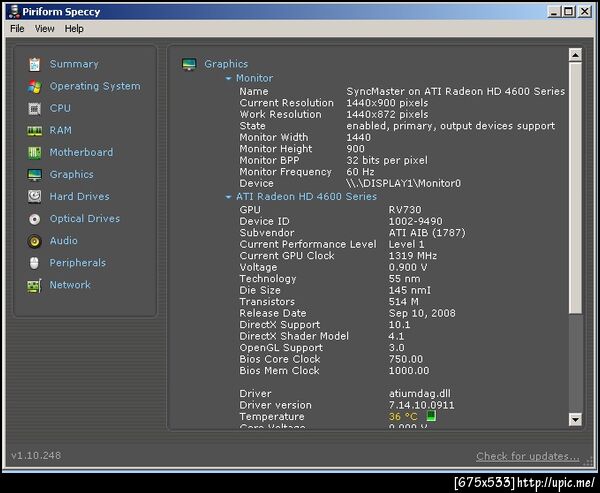600x493 pixels.
Task: Open the RAM section
Action: [60, 130]
